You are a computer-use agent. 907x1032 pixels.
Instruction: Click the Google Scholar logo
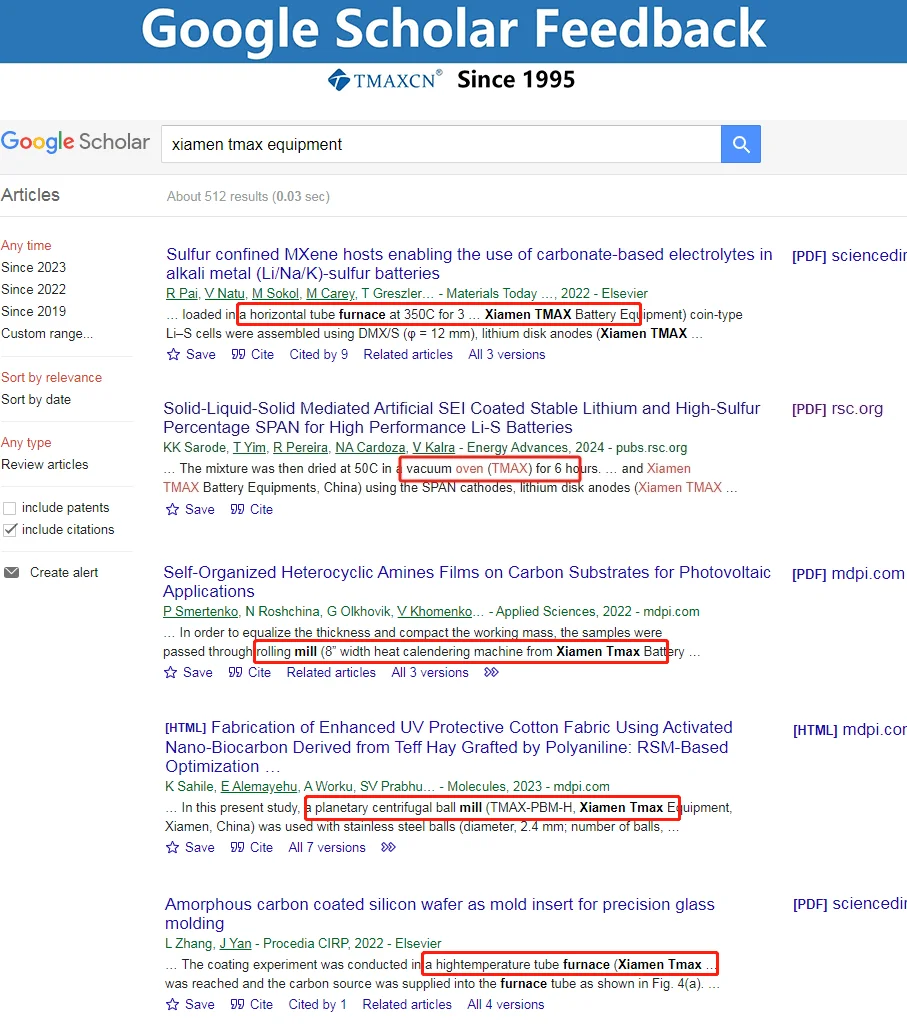point(75,142)
